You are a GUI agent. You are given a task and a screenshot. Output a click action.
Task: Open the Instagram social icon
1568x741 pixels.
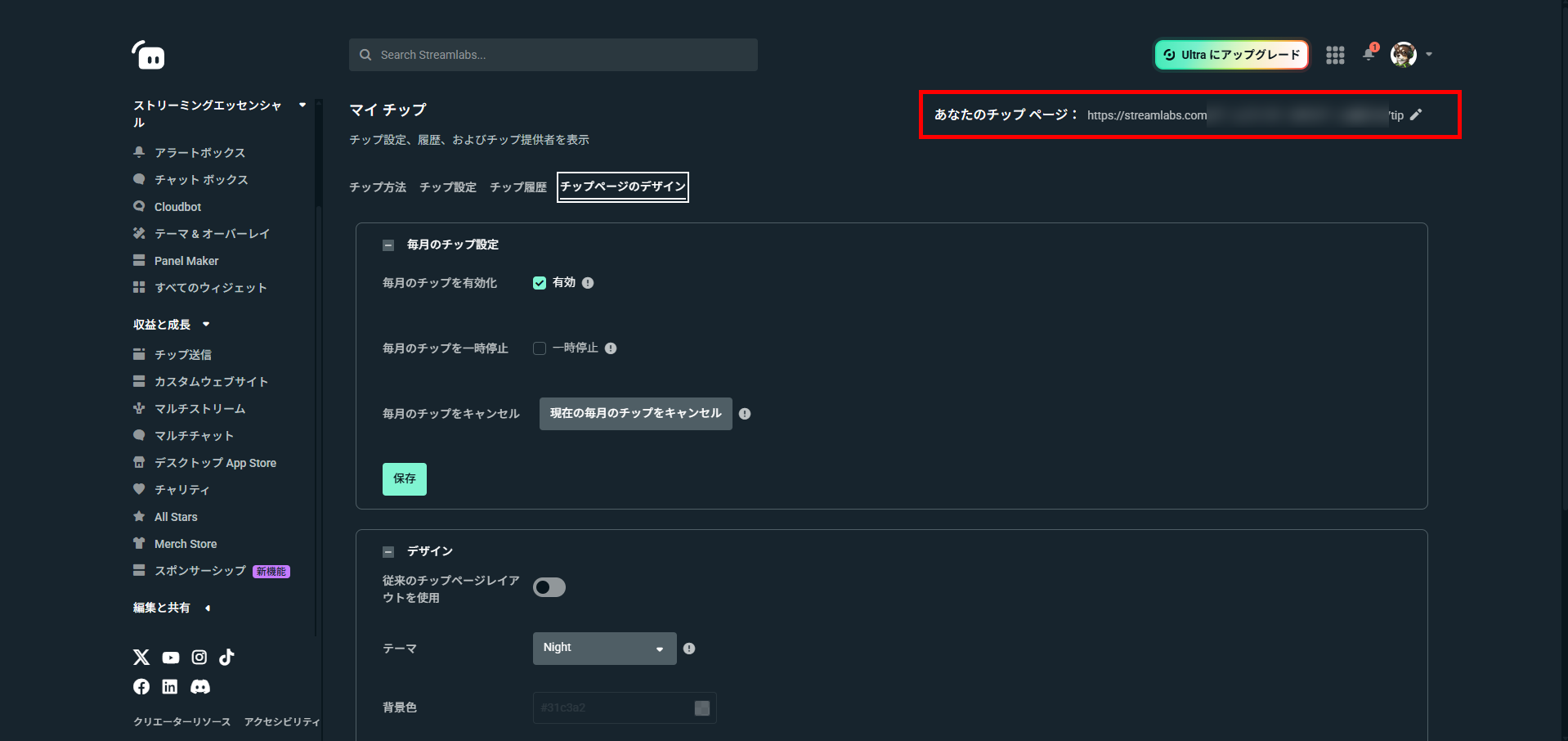coord(199,657)
